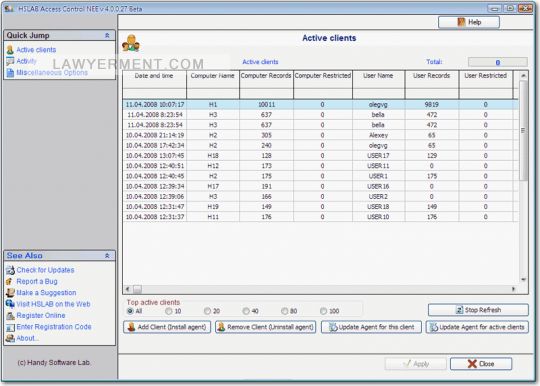Open the Active clients link in Quick Jump

[x=36, y=50]
